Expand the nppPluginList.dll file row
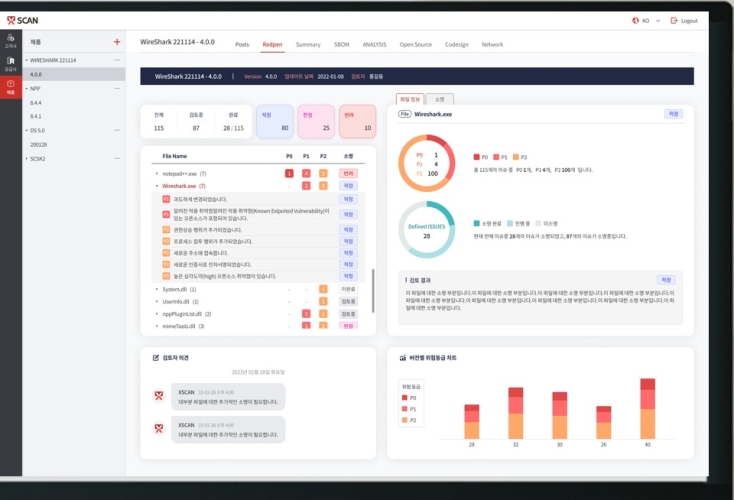The height and width of the screenshot is (500, 734). [x=157, y=314]
